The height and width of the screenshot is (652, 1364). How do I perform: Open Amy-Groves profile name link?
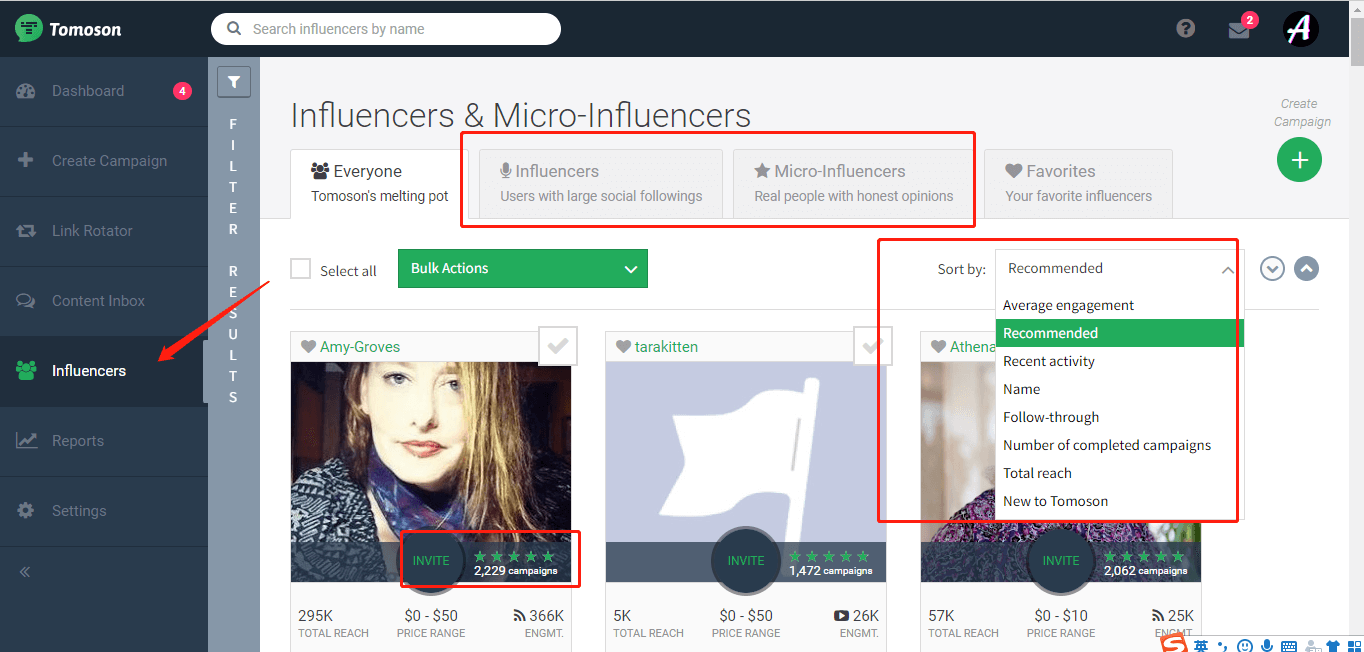click(x=360, y=347)
